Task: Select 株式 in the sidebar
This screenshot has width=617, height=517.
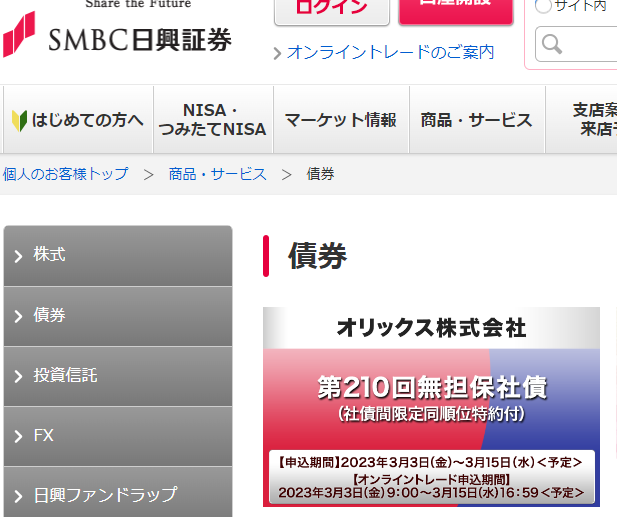Action: coord(118,256)
